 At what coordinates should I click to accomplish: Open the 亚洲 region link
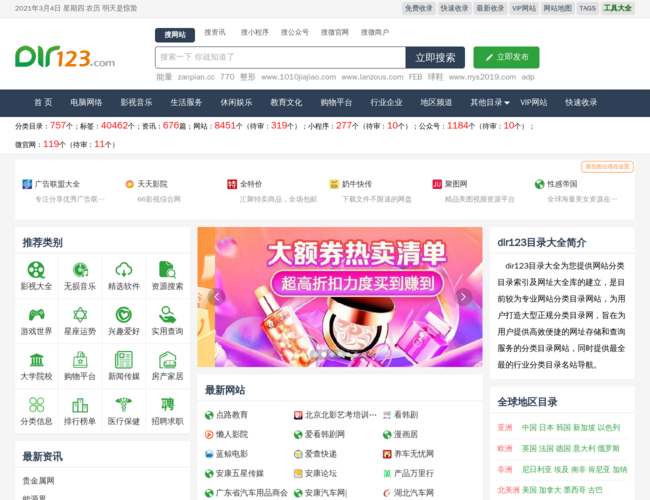505,427
